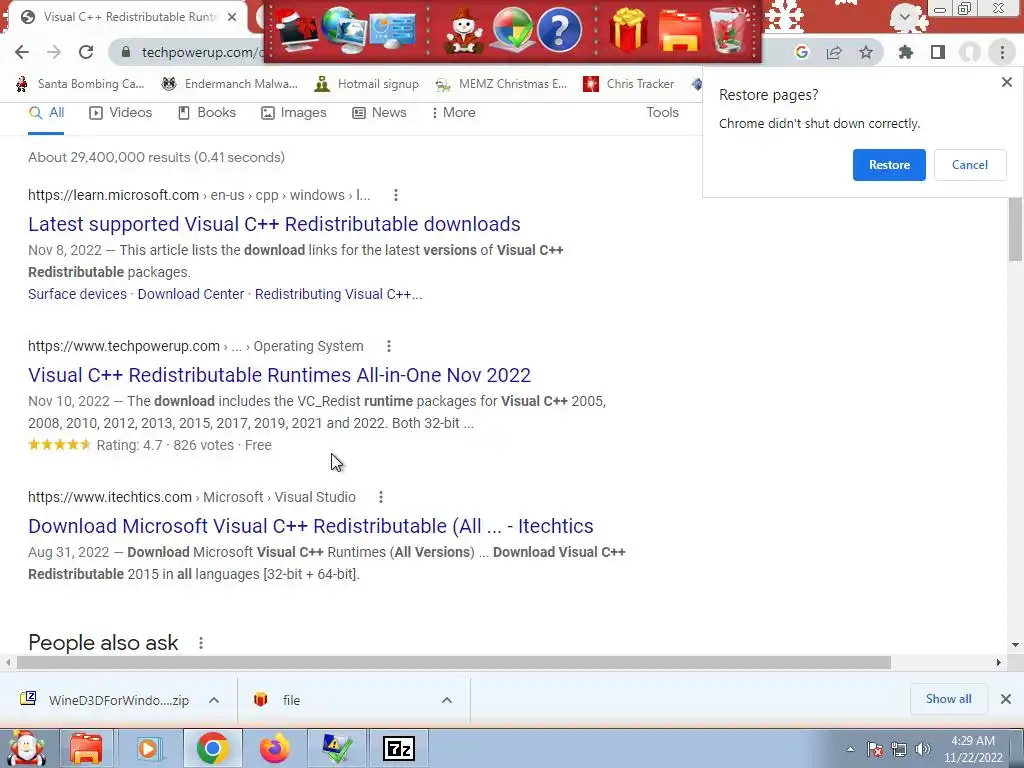
Task: Expand options for WineD3DForWindo....zip download
Action: 214,700
